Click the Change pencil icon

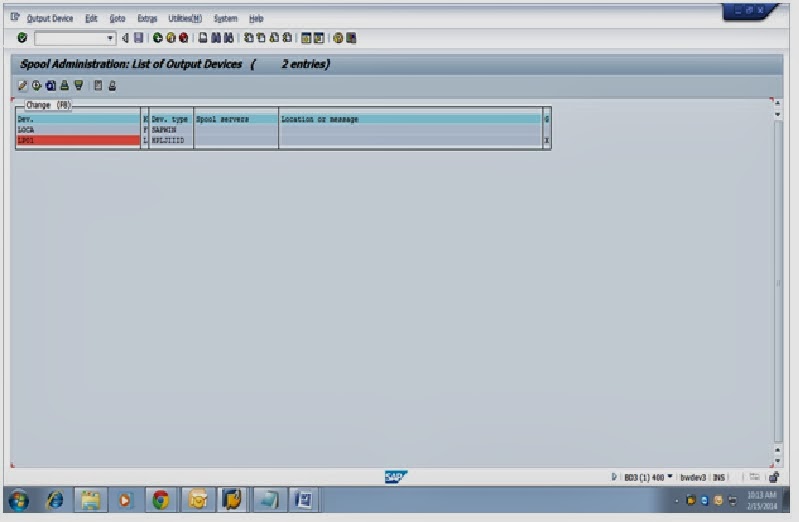pos(22,86)
